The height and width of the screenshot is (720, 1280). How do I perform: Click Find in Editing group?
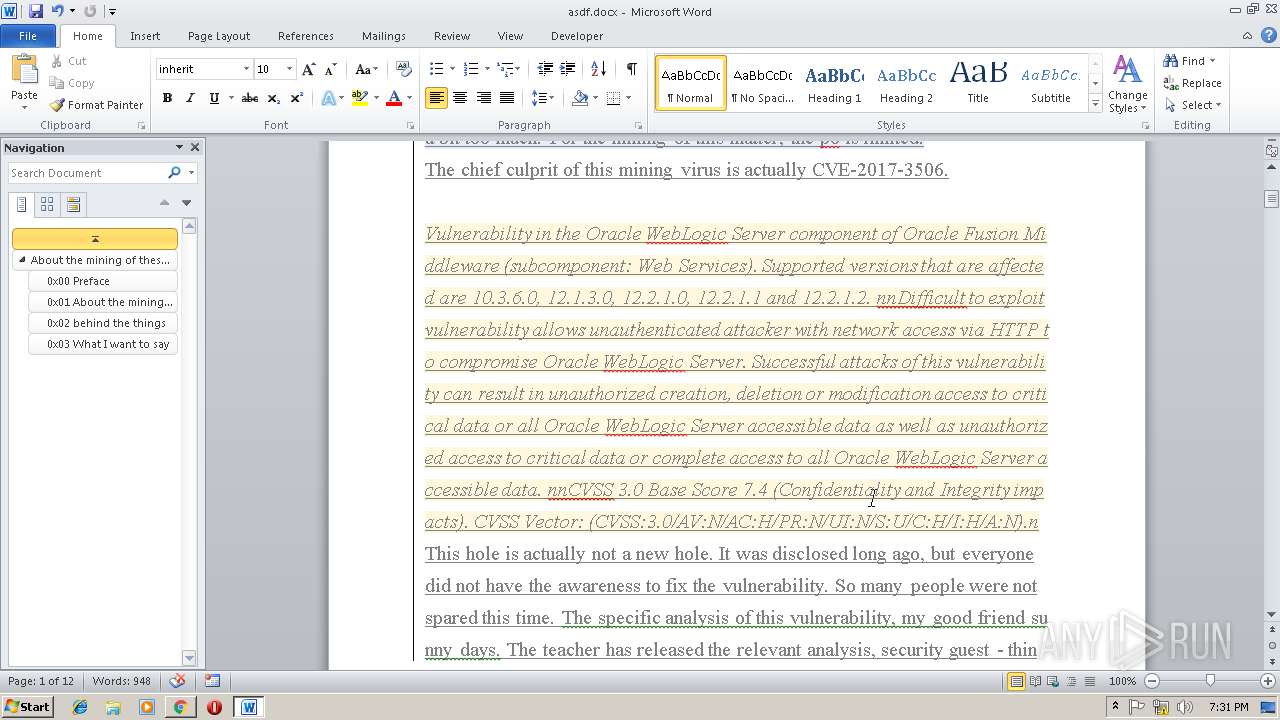[x=1190, y=61]
